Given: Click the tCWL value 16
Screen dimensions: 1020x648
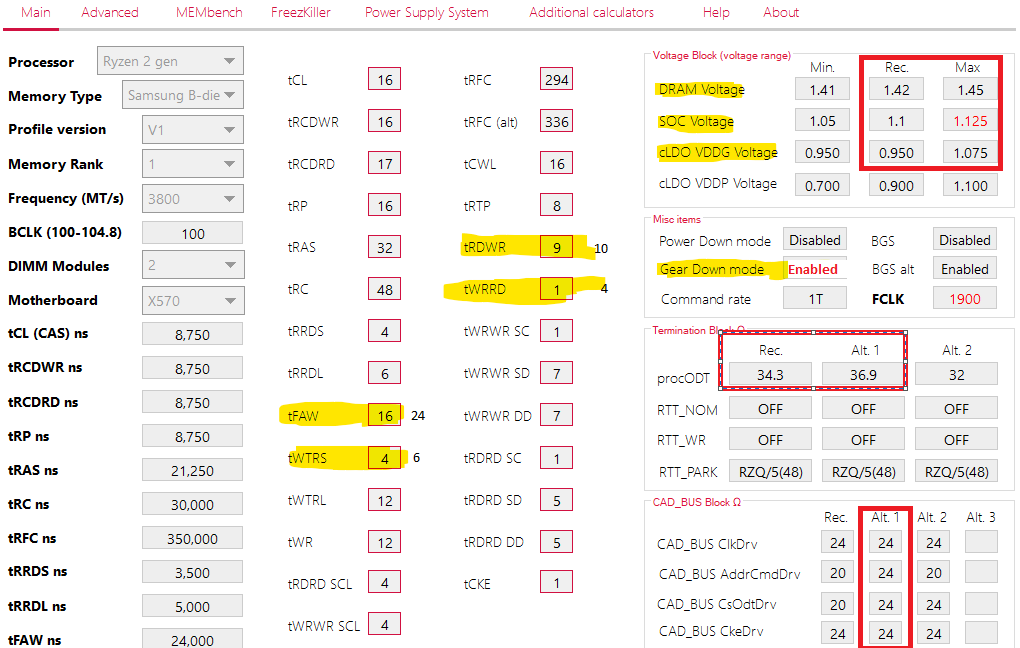Looking at the screenshot, I should click(x=556, y=163).
